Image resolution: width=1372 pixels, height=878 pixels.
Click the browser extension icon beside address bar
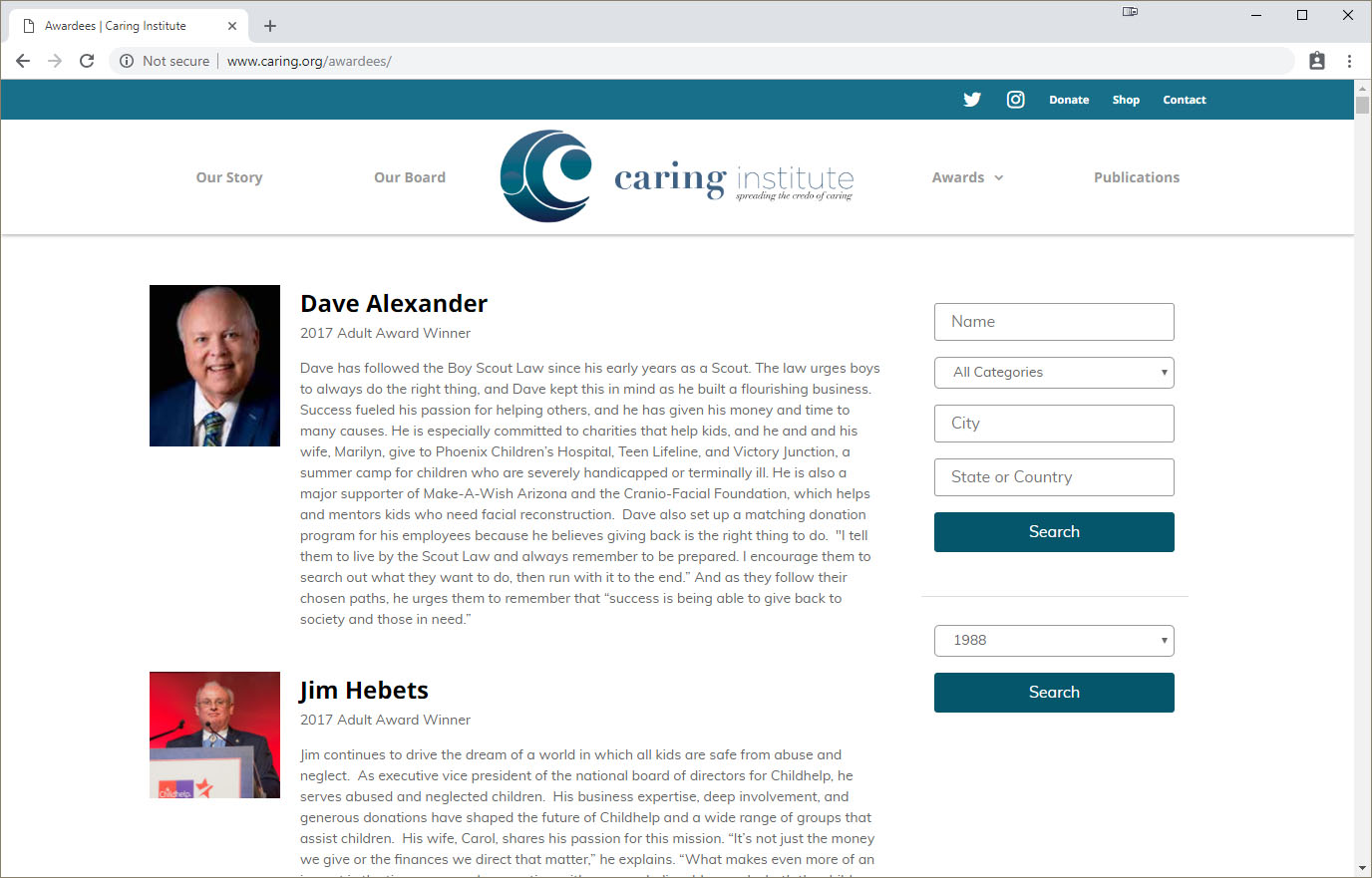coord(1317,61)
